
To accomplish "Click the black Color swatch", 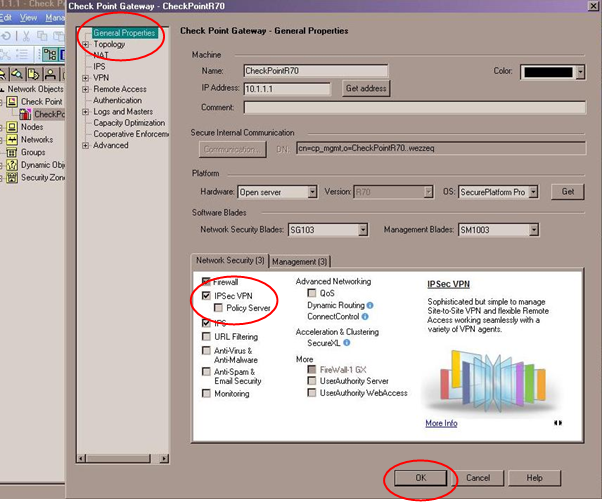I will coord(548,72).
